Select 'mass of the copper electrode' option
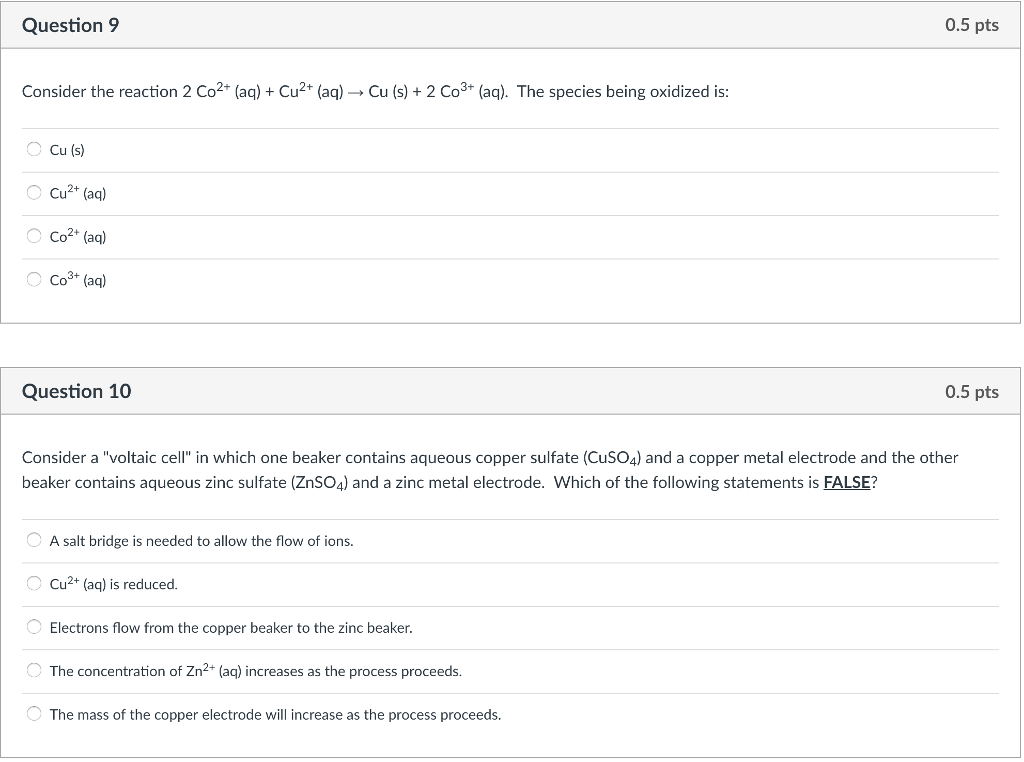Image resolution: width=1024 pixels, height=762 pixels. 34,714
